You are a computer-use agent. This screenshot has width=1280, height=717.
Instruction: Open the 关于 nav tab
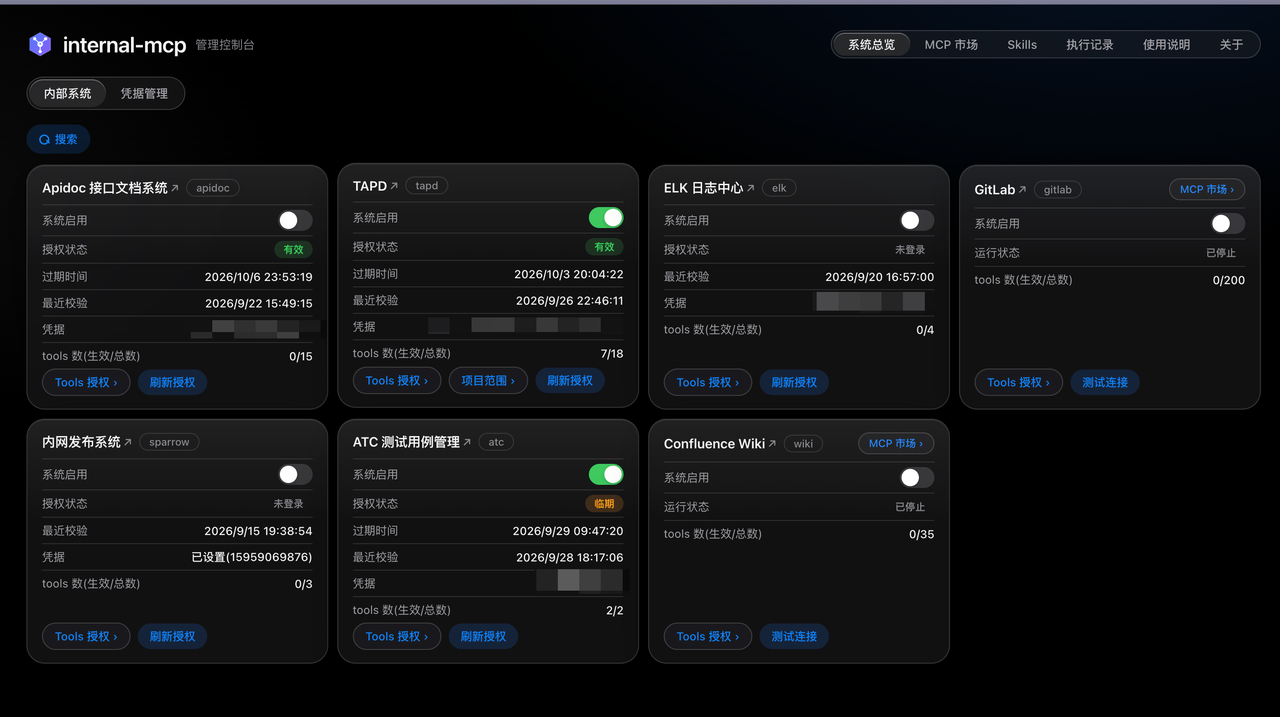[x=1231, y=44]
